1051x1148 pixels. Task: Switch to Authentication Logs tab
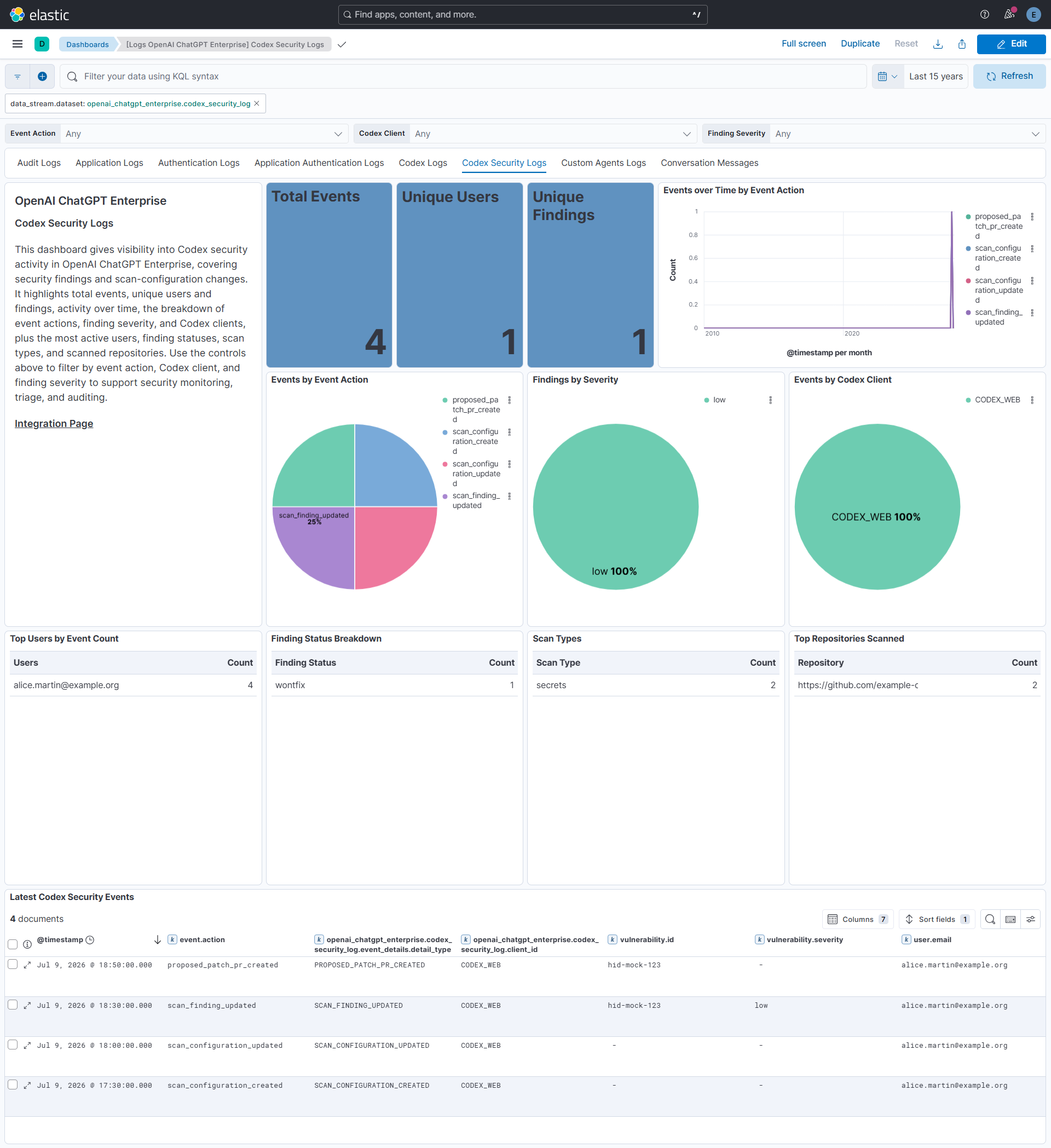[x=199, y=163]
